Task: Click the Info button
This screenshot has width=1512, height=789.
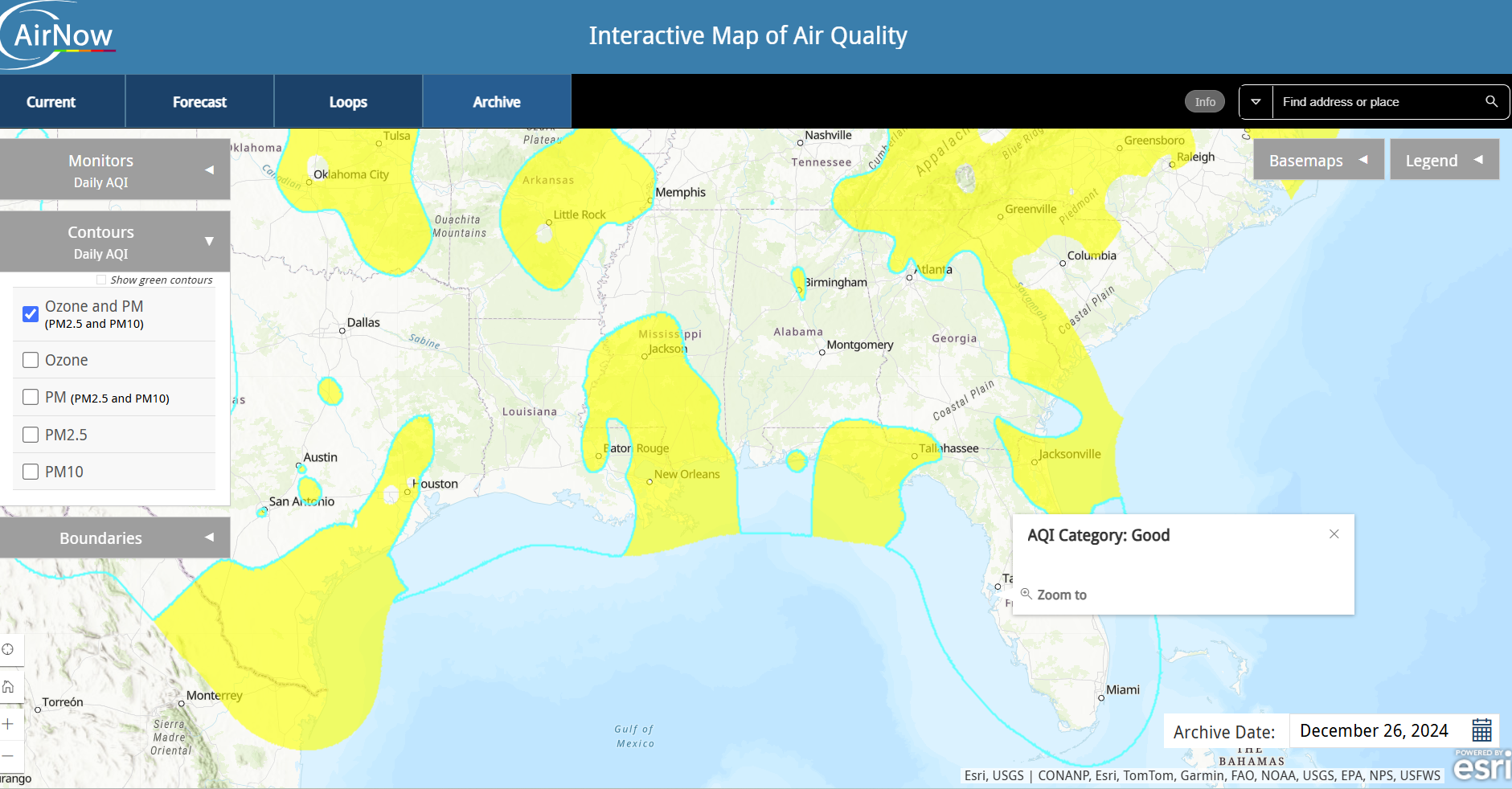Action: coord(1205,101)
